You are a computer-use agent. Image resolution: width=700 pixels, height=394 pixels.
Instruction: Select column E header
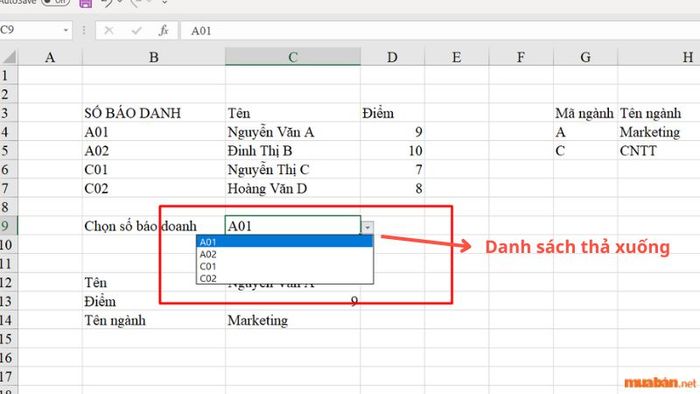(456, 57)
